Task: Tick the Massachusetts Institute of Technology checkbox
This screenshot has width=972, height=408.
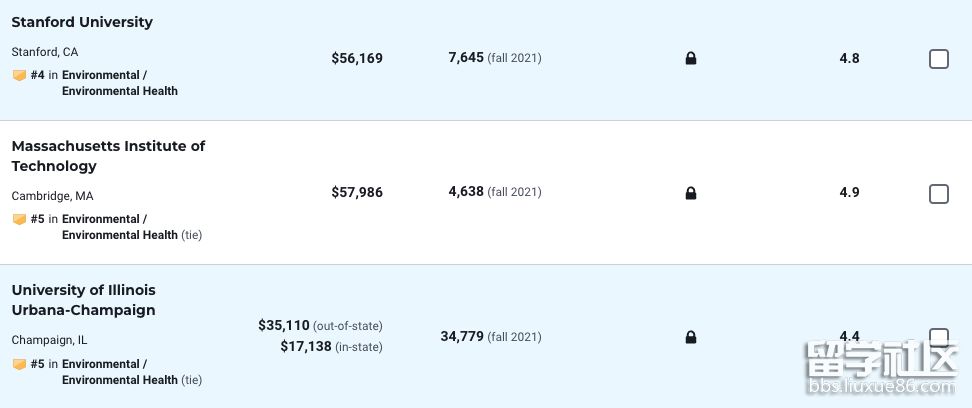Action: pos(939,193)
